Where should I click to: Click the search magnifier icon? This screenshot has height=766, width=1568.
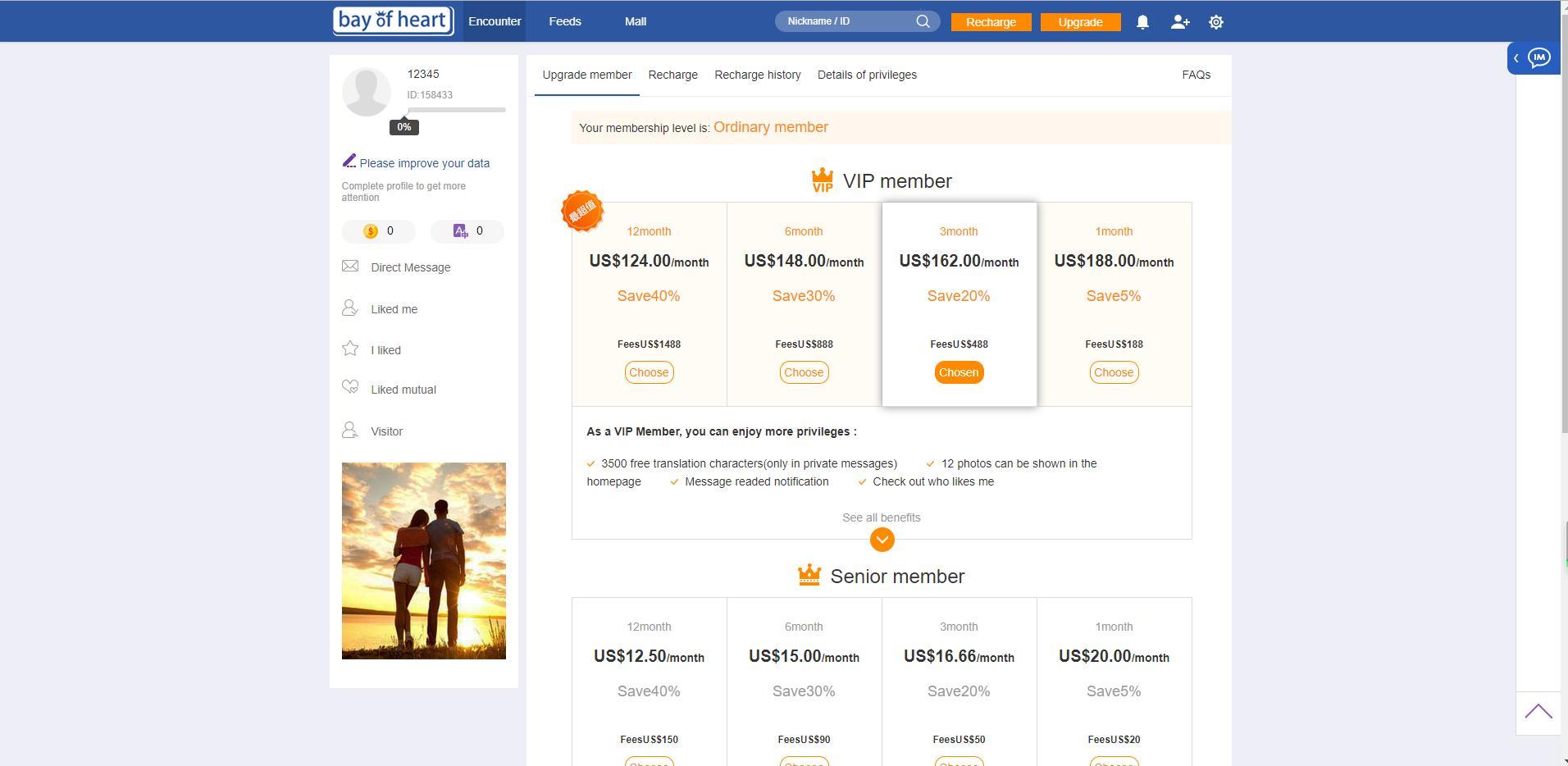[923, 21]
